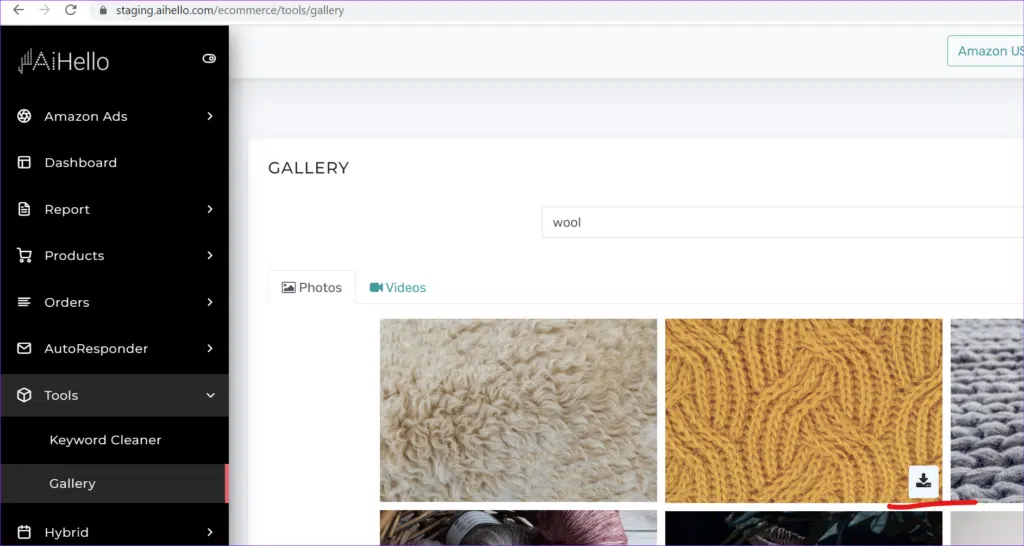
Task: Open the Dashboard layout icon
Action: coord(24,163)
